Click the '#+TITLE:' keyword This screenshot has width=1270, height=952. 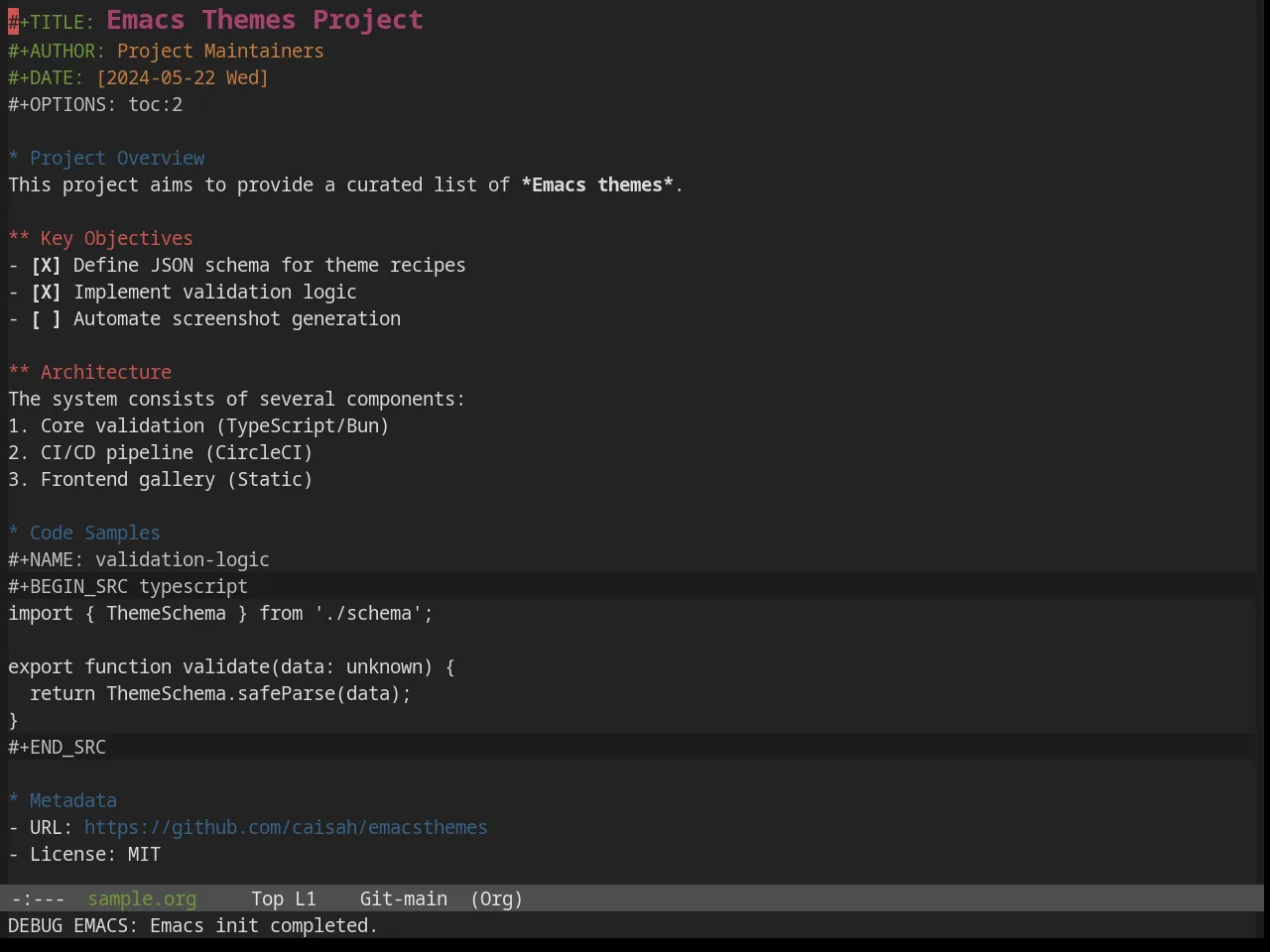click(x=52, y=22)
